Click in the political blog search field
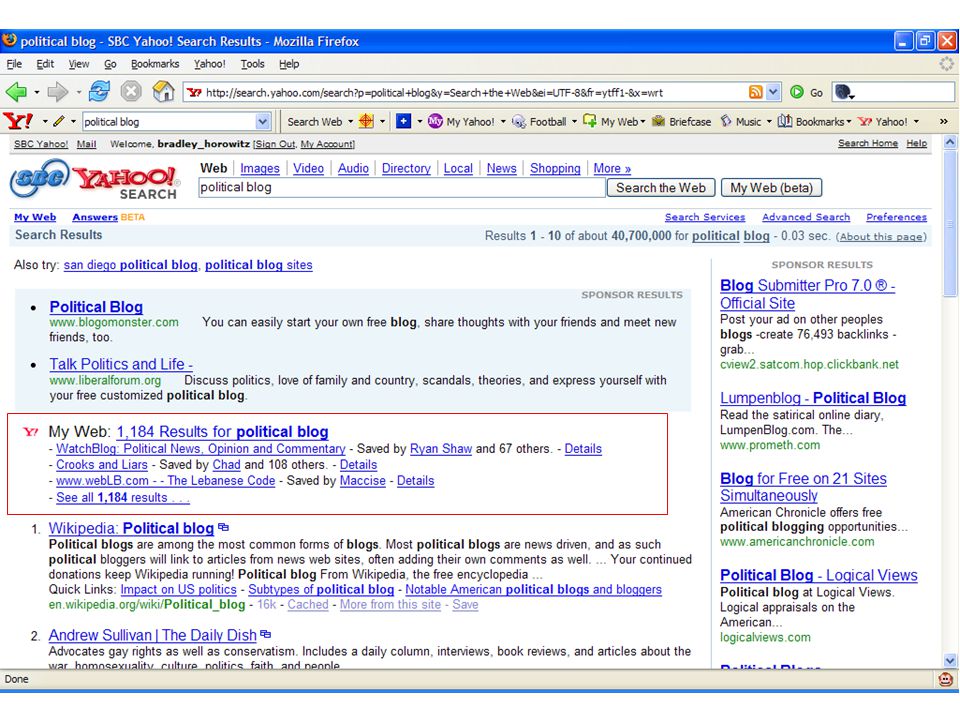 [x=402, y=187]
